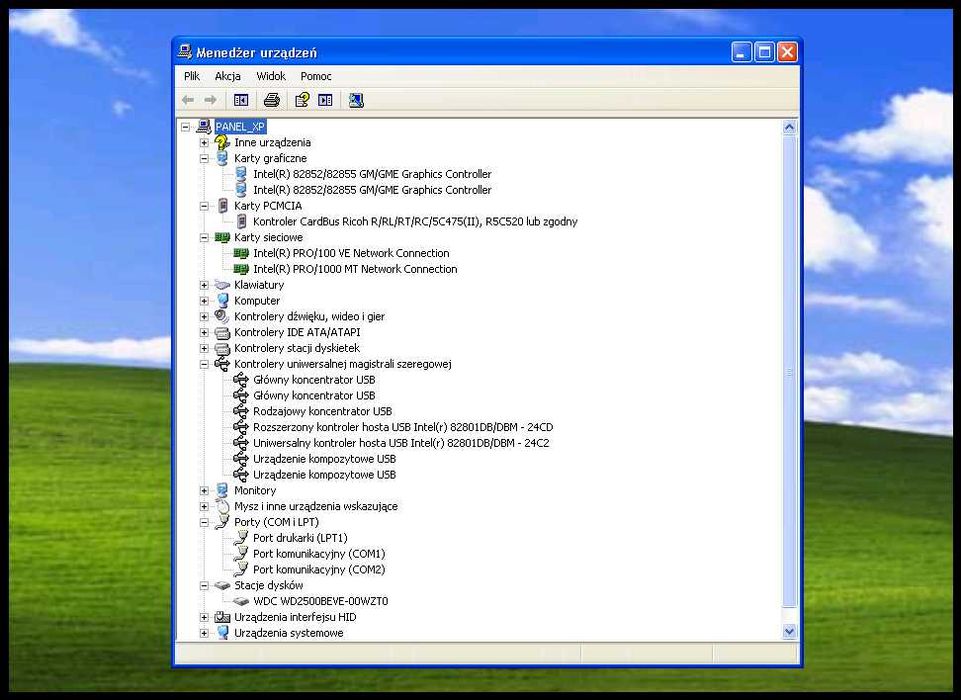Screen dimensions: 961x700
Task: Close the Menedżer urządzeń window
Action: 788,53
